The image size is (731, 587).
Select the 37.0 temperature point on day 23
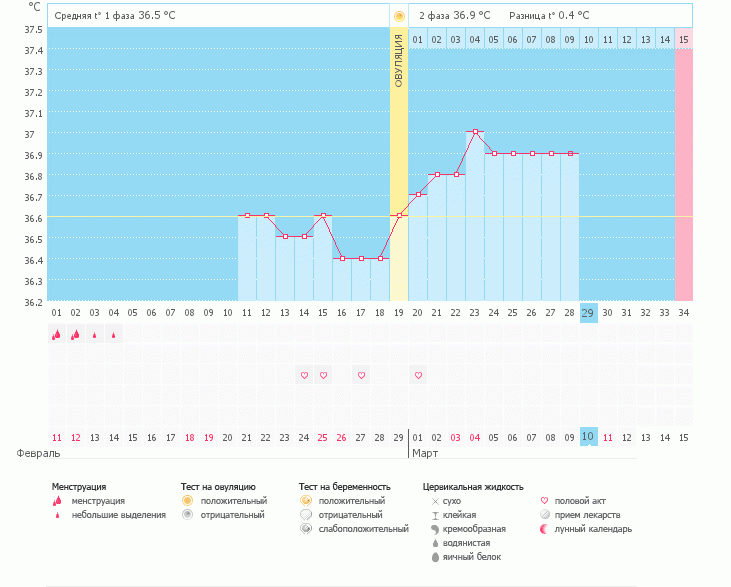click(476, 132)
